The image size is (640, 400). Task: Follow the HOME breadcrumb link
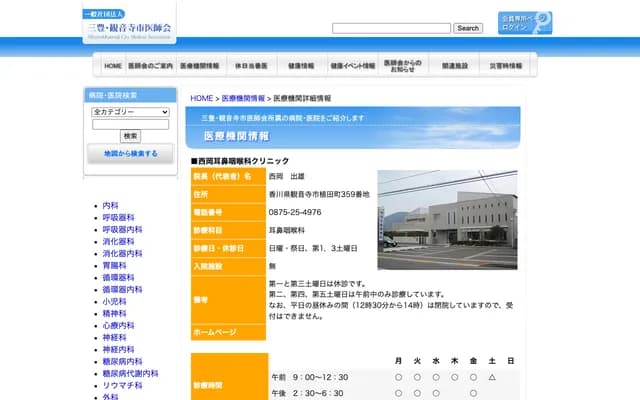[x=201, y=98]
